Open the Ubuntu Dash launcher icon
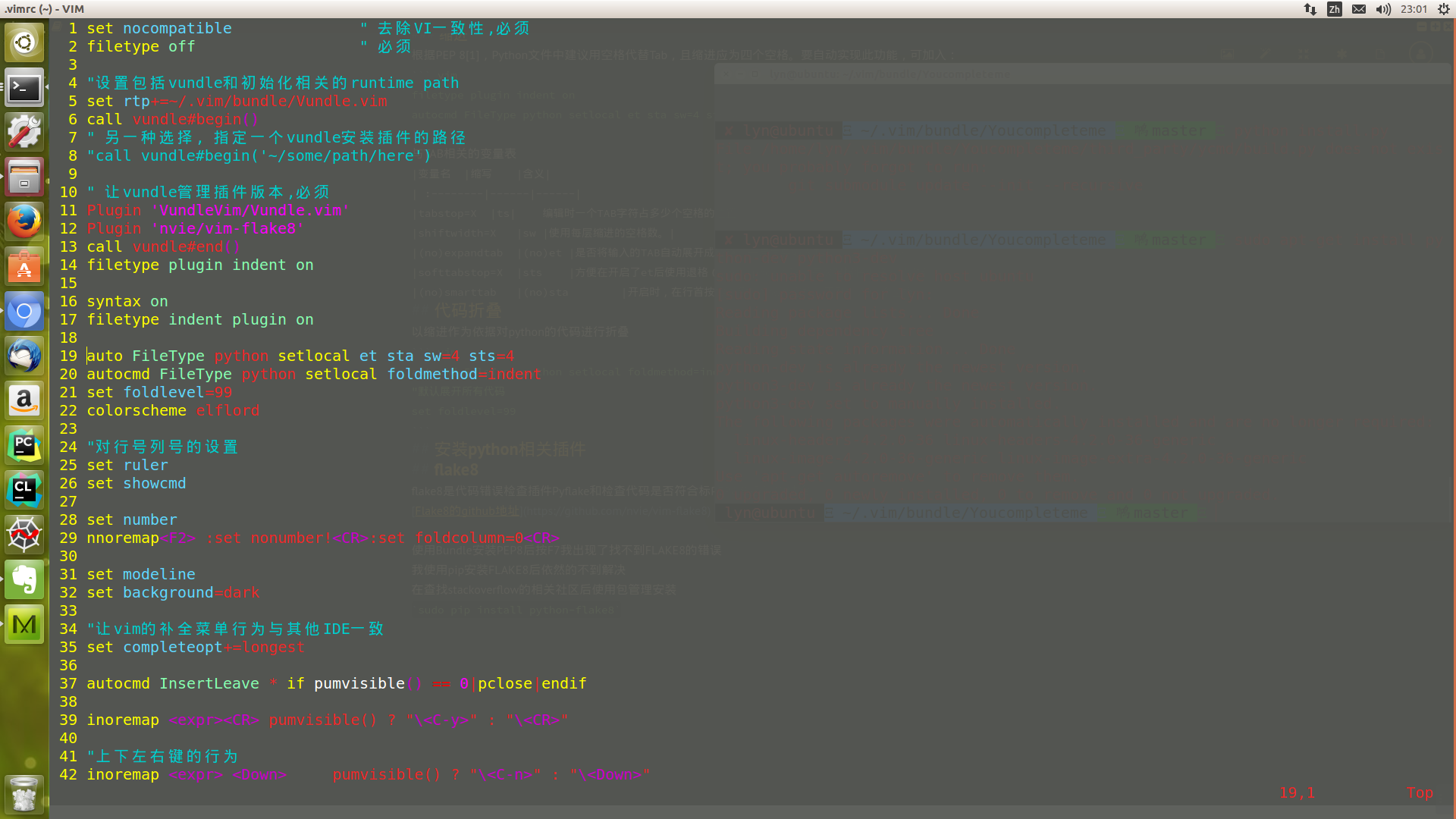The width and height of the screenshot is (1456, 819). point(24,42)
